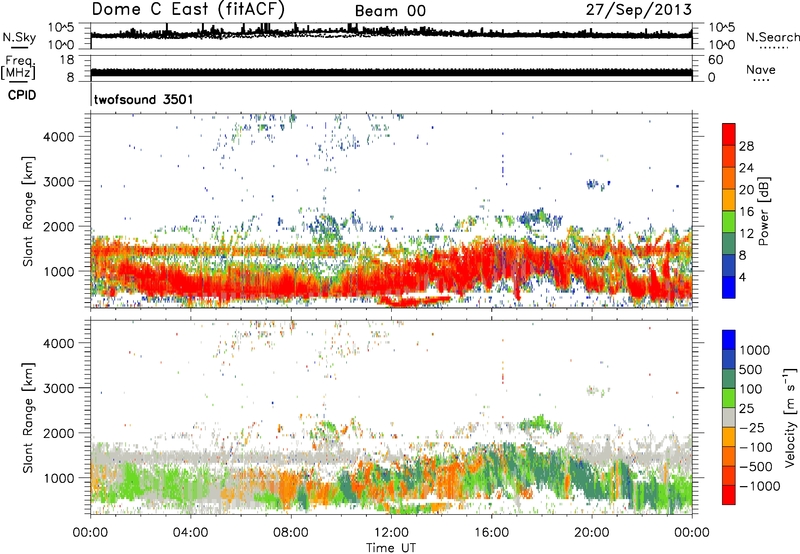The height and width of the screenshot is (554, 800).
Task: Click the '3000' tick of the velocity panel
Action: pos(58,388)
